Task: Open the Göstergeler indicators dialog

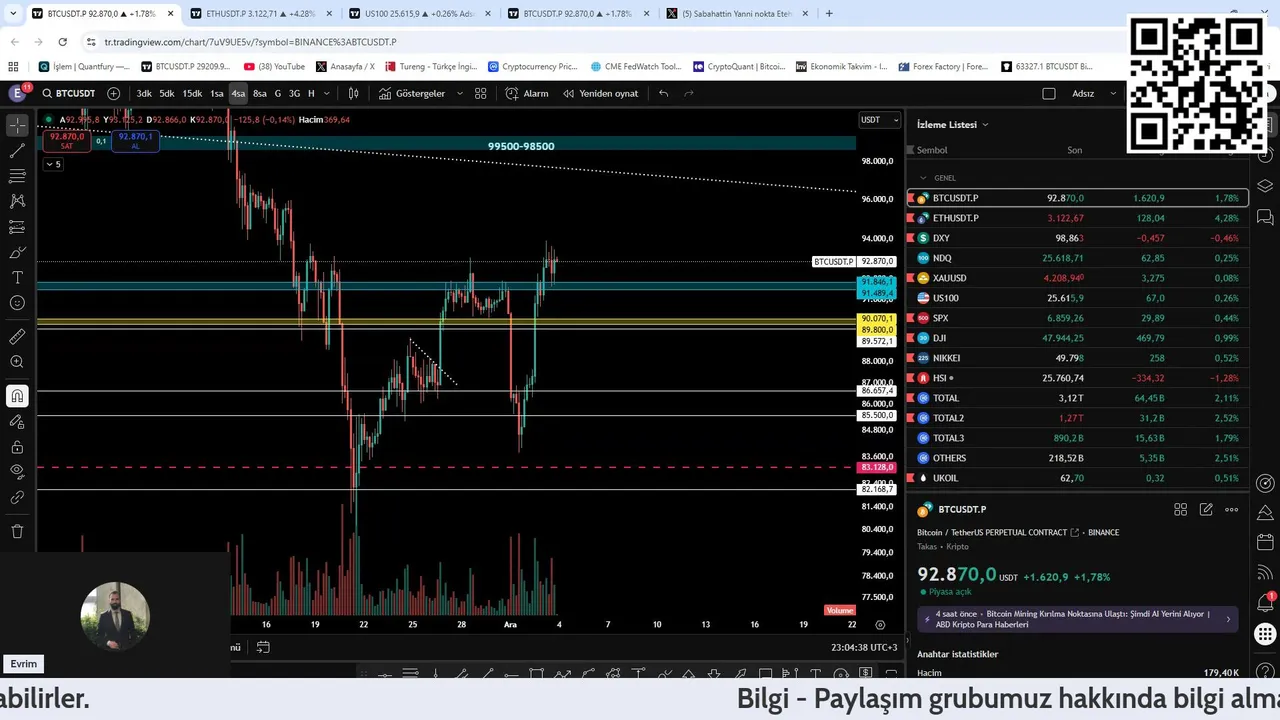Action: click(412, 93)
